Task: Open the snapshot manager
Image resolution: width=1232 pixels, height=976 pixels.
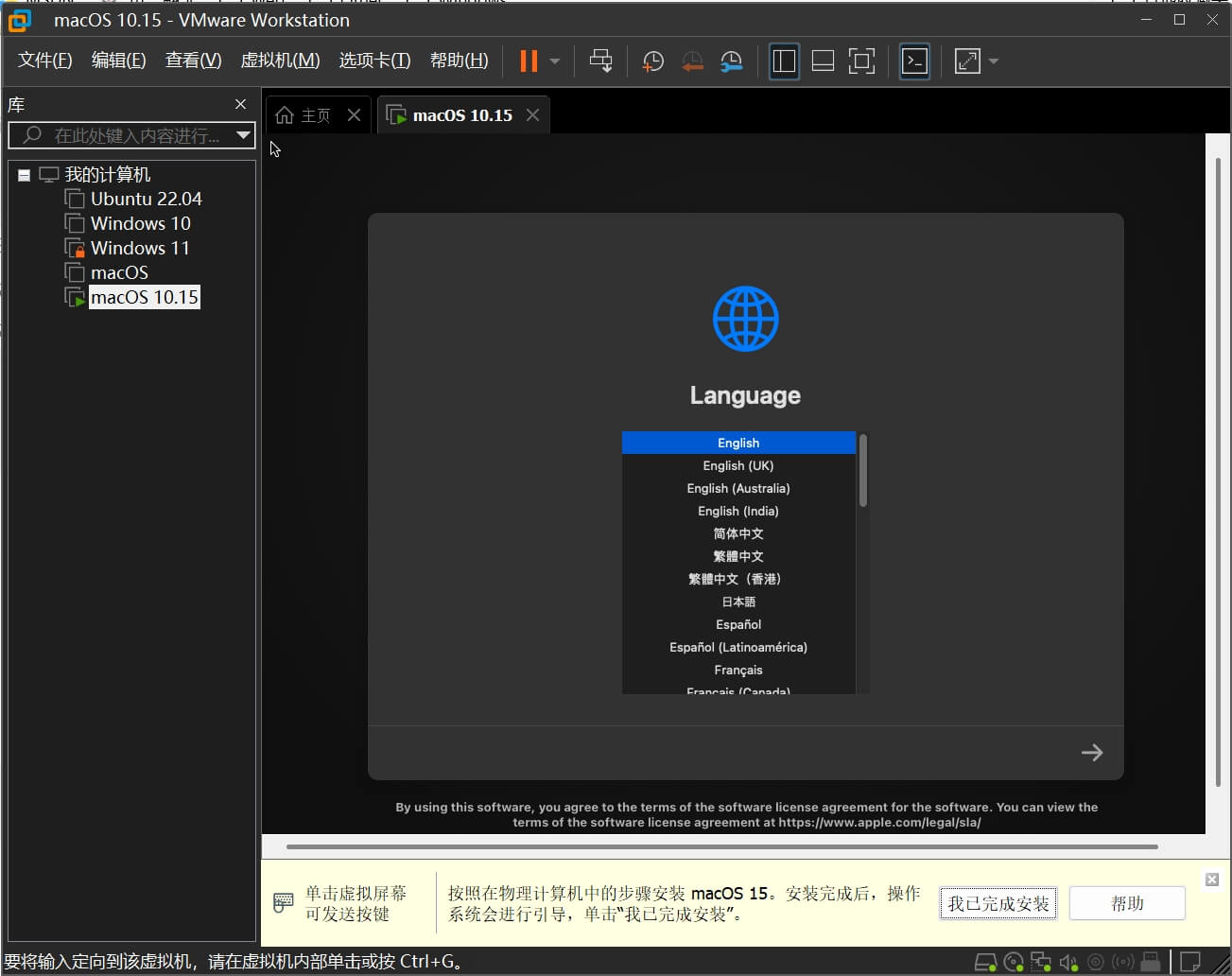Action: [731, 61]
